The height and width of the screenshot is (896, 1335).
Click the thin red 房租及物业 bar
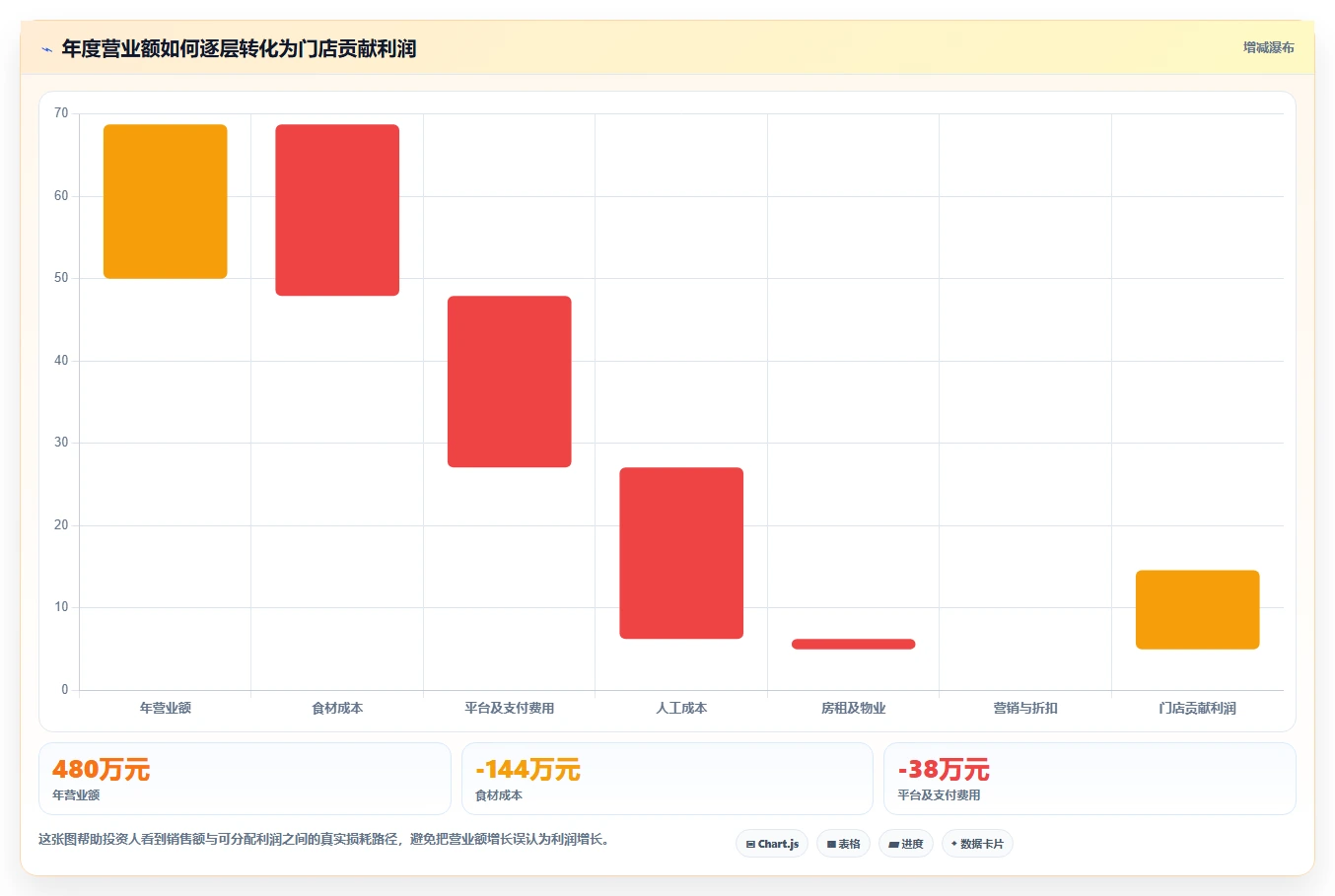[x=854, y=644]
